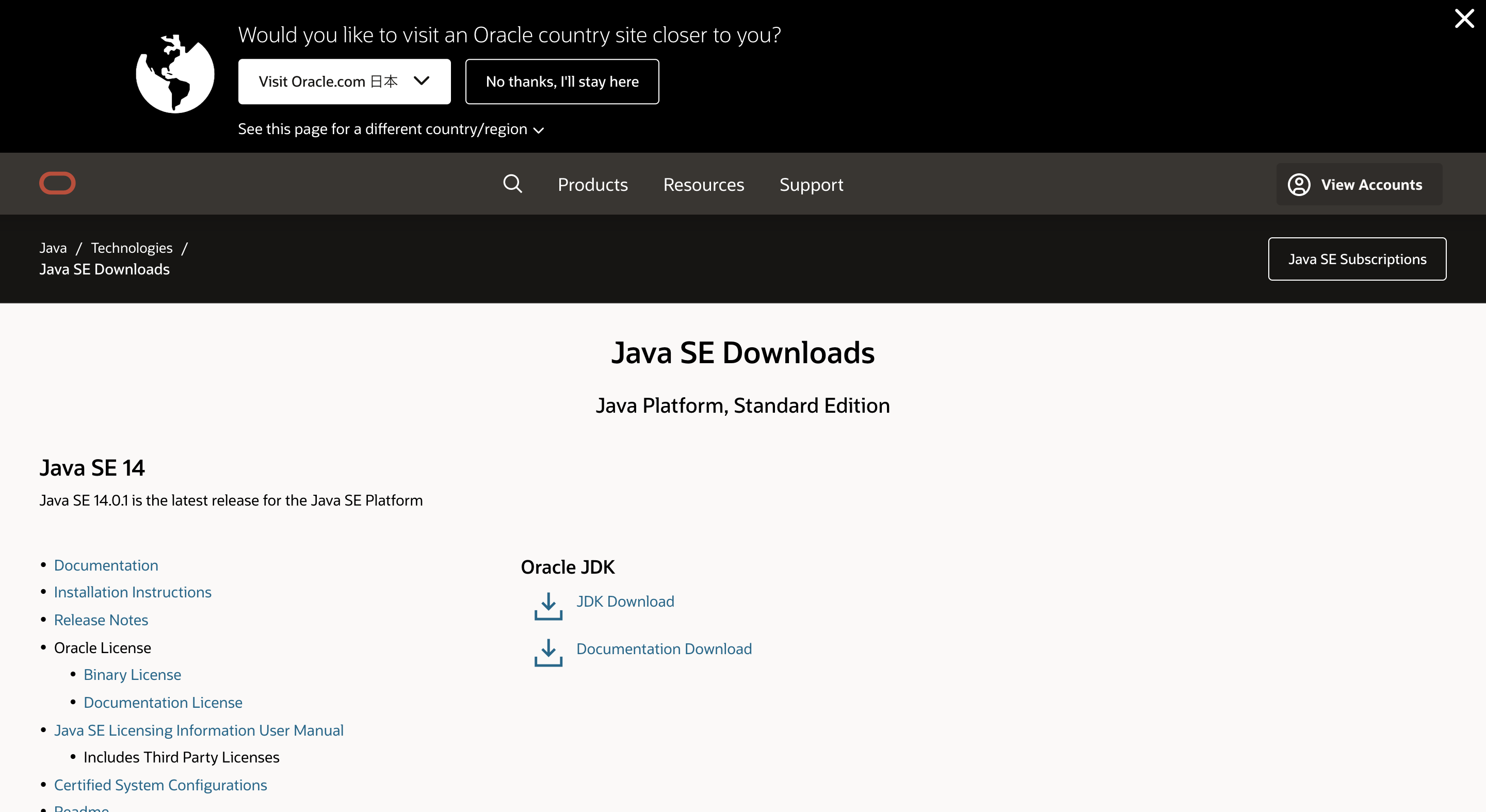Open the Binary License link
The width and height of the screenshot is (1486, 812).
tap(132, 675)
